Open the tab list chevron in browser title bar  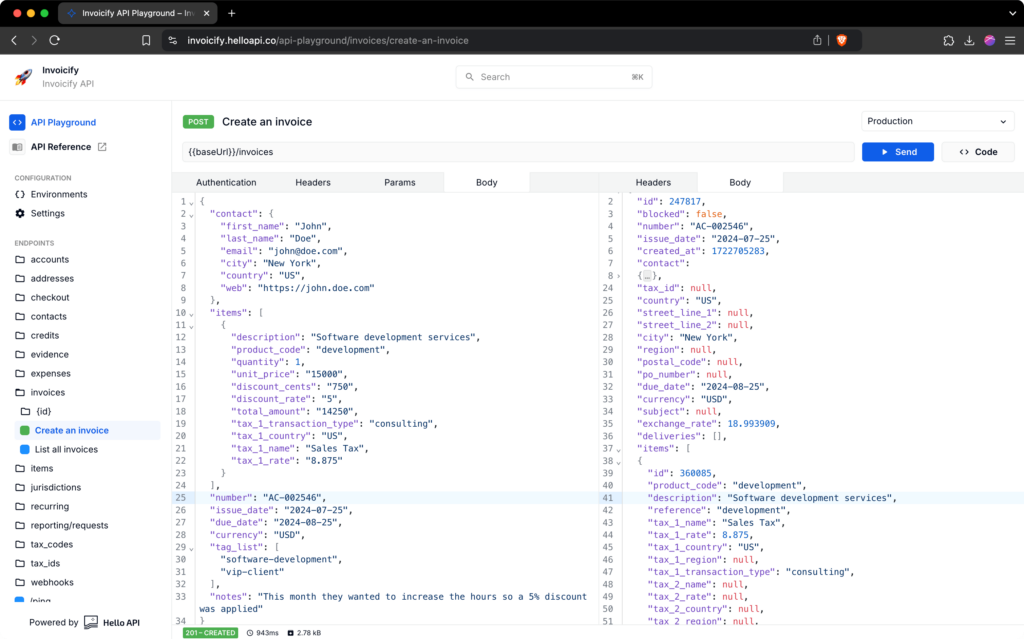(x=1012, y=13)
